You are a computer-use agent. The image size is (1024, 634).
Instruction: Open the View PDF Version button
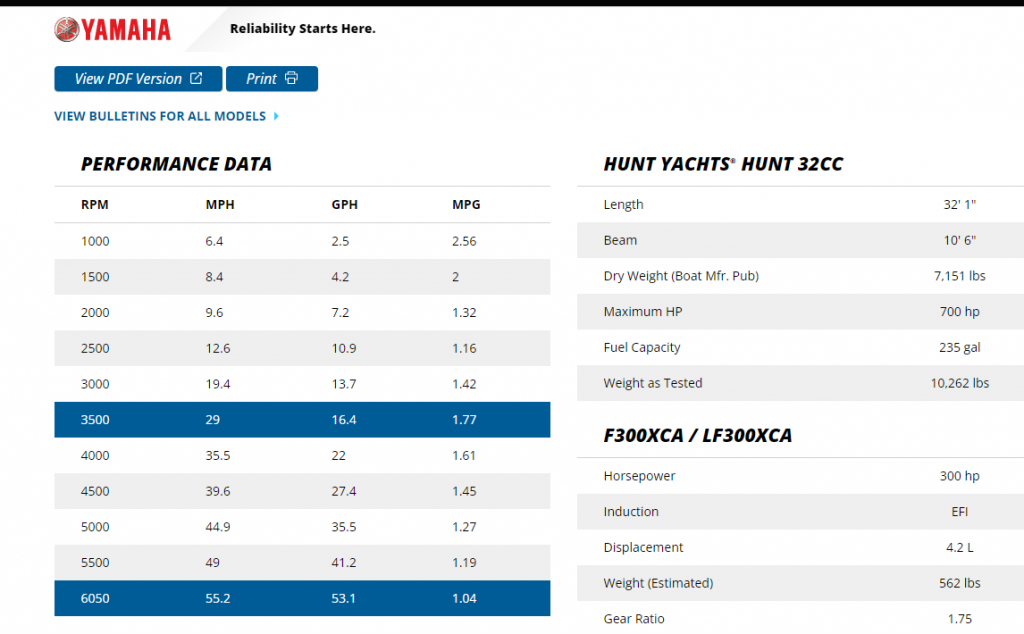[x=138, y=79]
